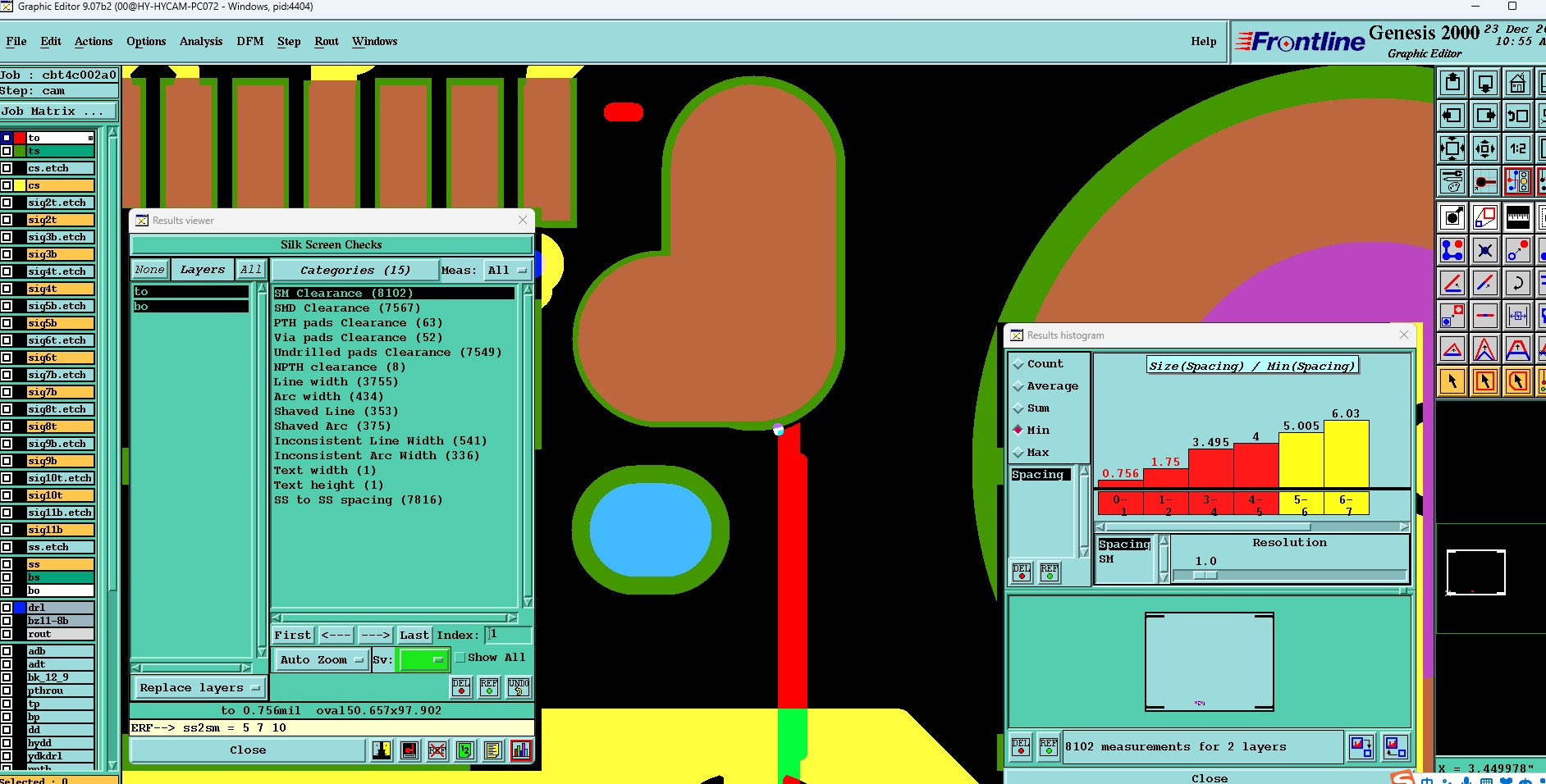Screen dimensions: 1546x784
Task: Click the delete point X icon
Action: [x=1485, y=250]
